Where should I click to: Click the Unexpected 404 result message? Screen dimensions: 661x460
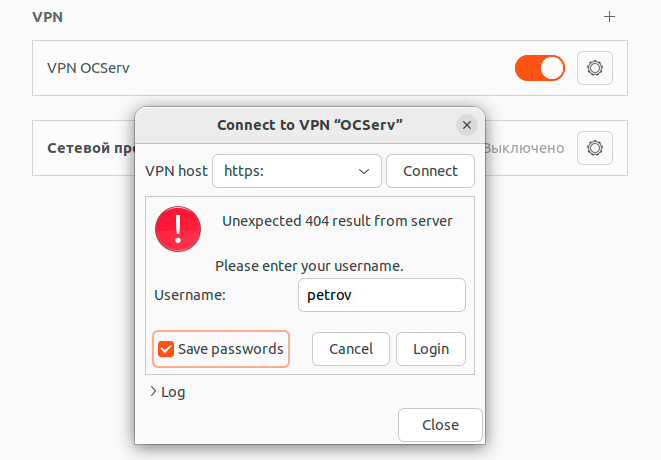tap(337, 221)
